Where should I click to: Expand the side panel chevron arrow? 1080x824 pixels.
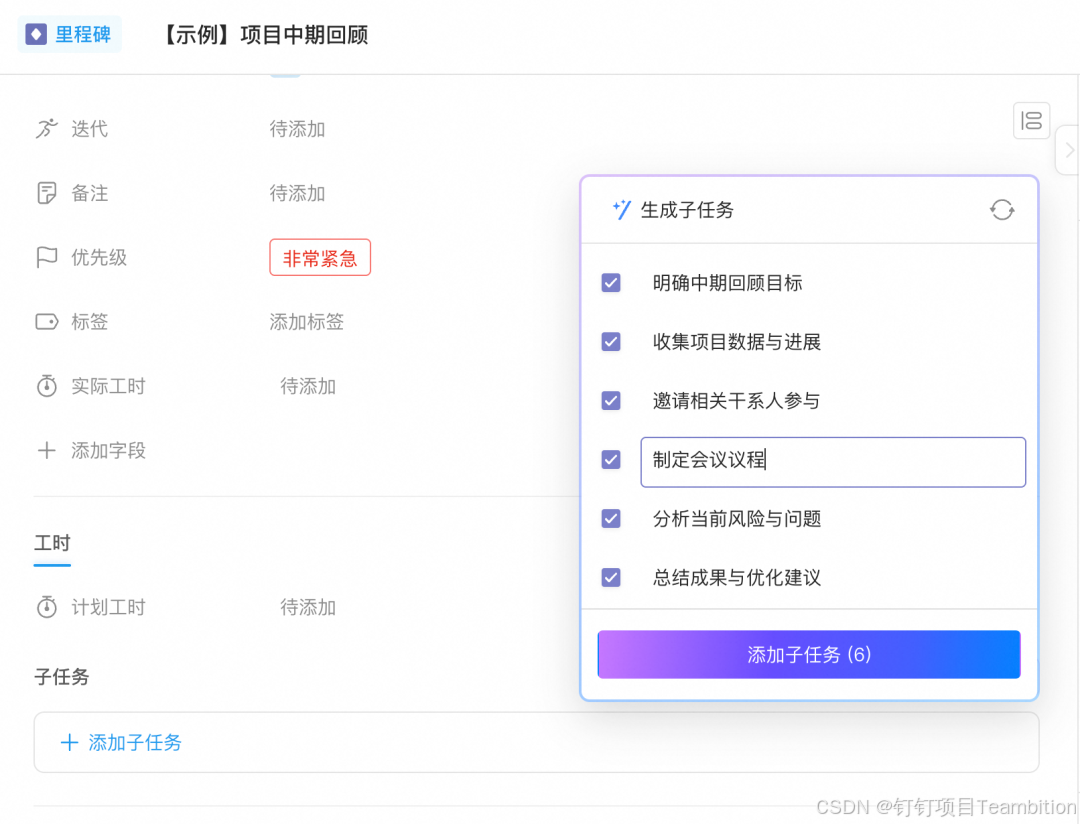coord(1069,150)
